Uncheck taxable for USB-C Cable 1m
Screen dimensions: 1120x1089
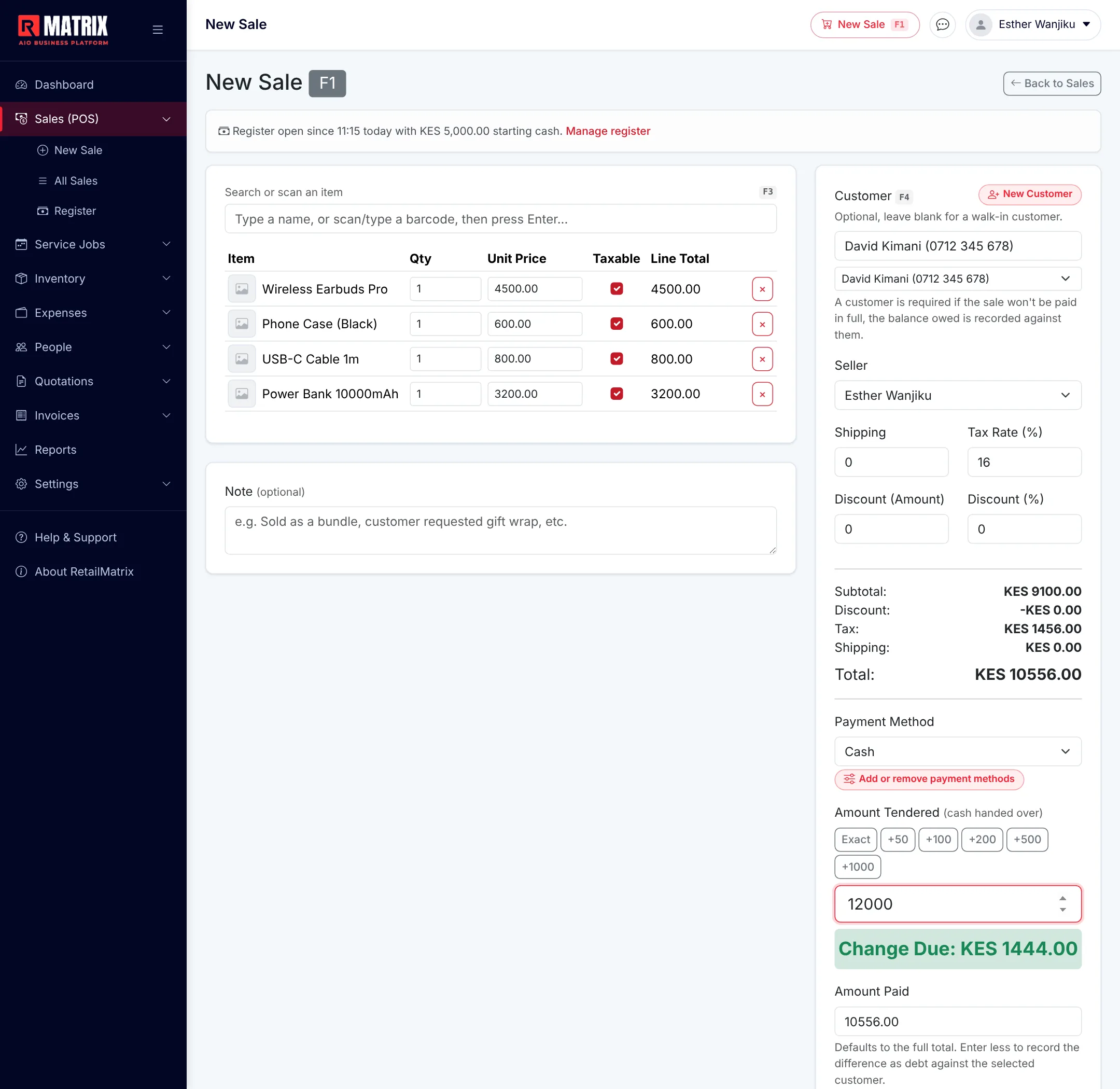click(x=617, y=359)
